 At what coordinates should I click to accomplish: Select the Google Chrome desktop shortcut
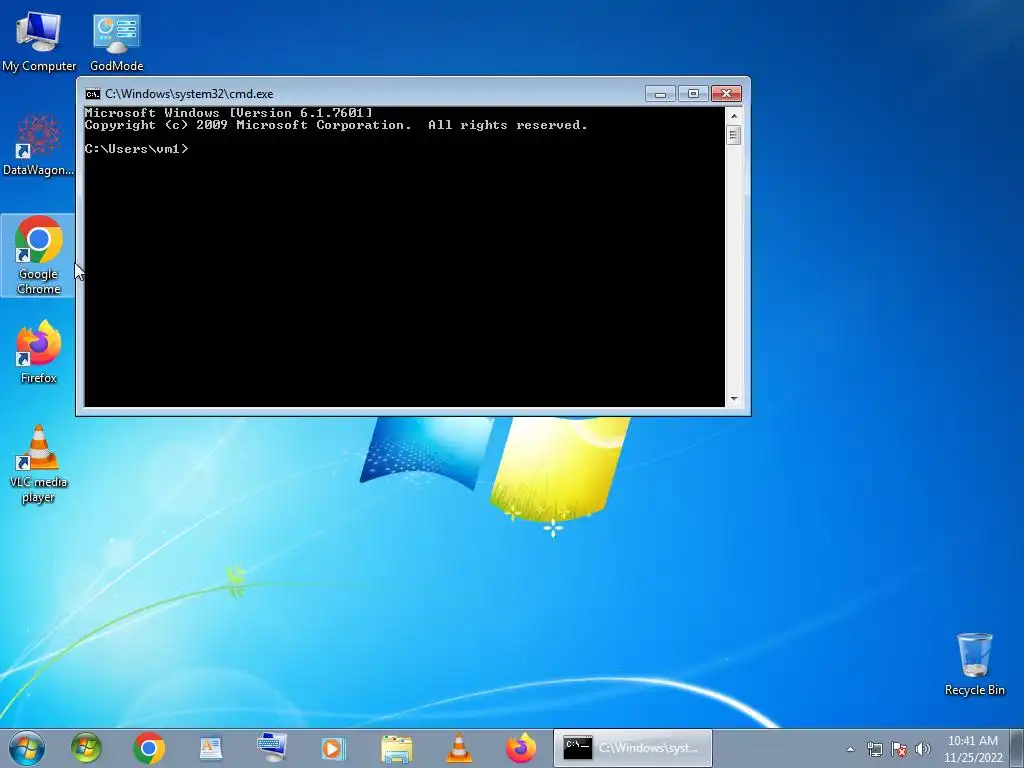pyautogui.click(x=38, y=255)
